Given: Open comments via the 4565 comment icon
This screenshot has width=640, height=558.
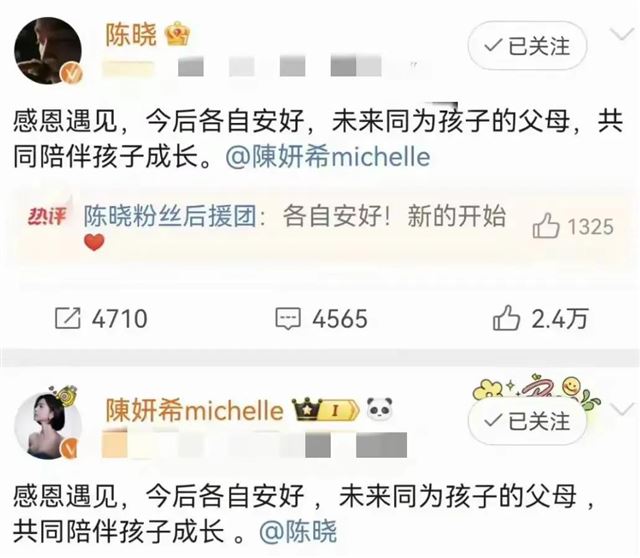Looking at the screenshot, I should [x=288, y=319].
